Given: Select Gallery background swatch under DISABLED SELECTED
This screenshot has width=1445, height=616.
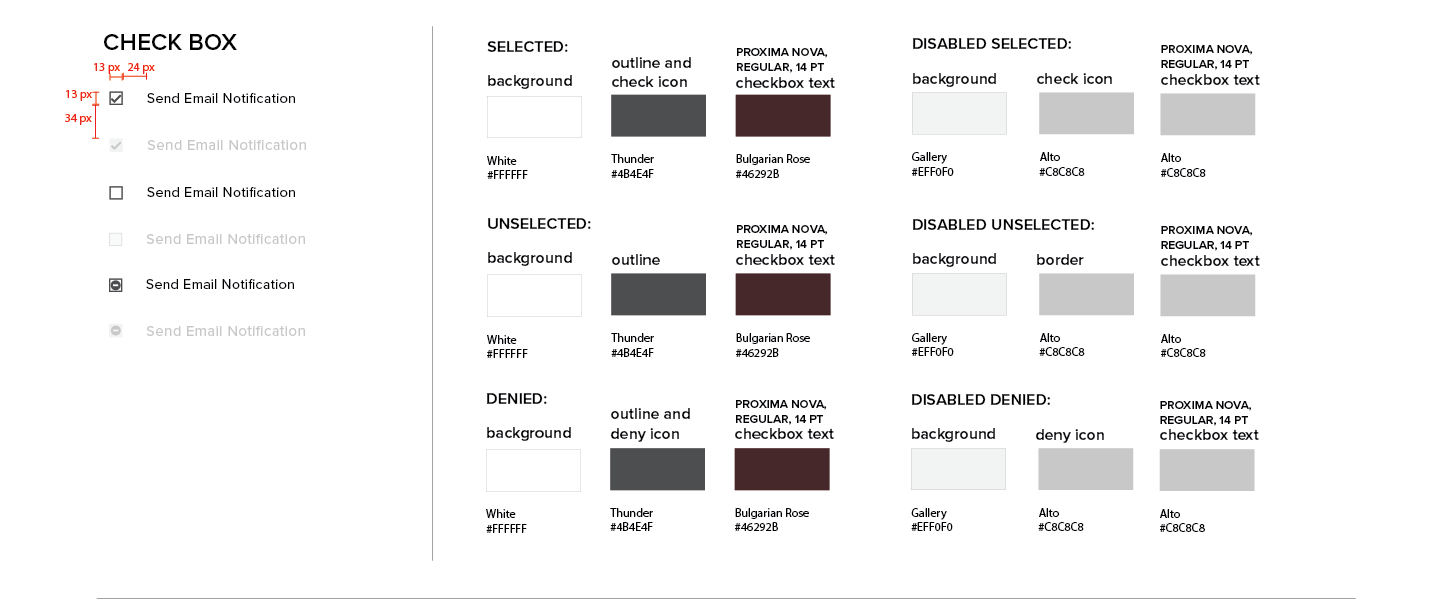Looking at the screenshot, I should [959, 114].
